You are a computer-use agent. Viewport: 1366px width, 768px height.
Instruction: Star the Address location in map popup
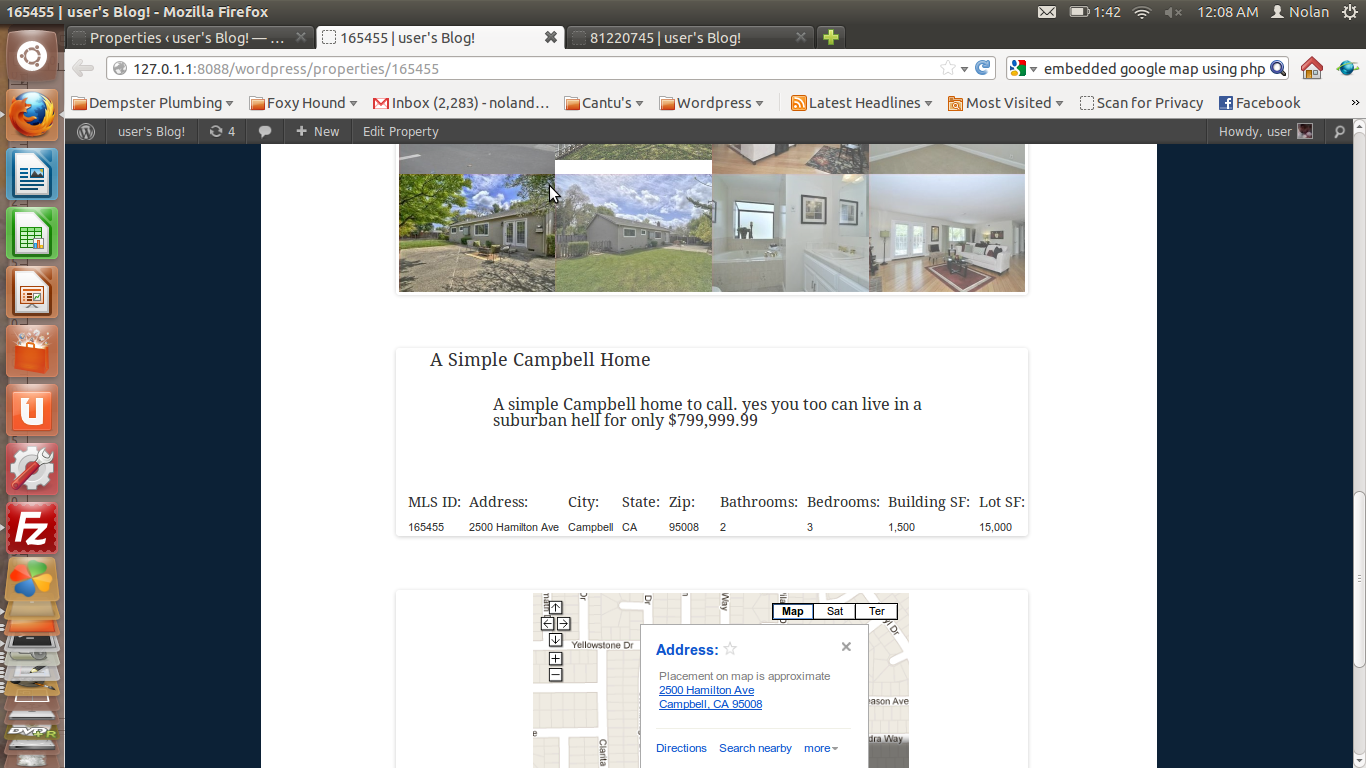point(730,649)
